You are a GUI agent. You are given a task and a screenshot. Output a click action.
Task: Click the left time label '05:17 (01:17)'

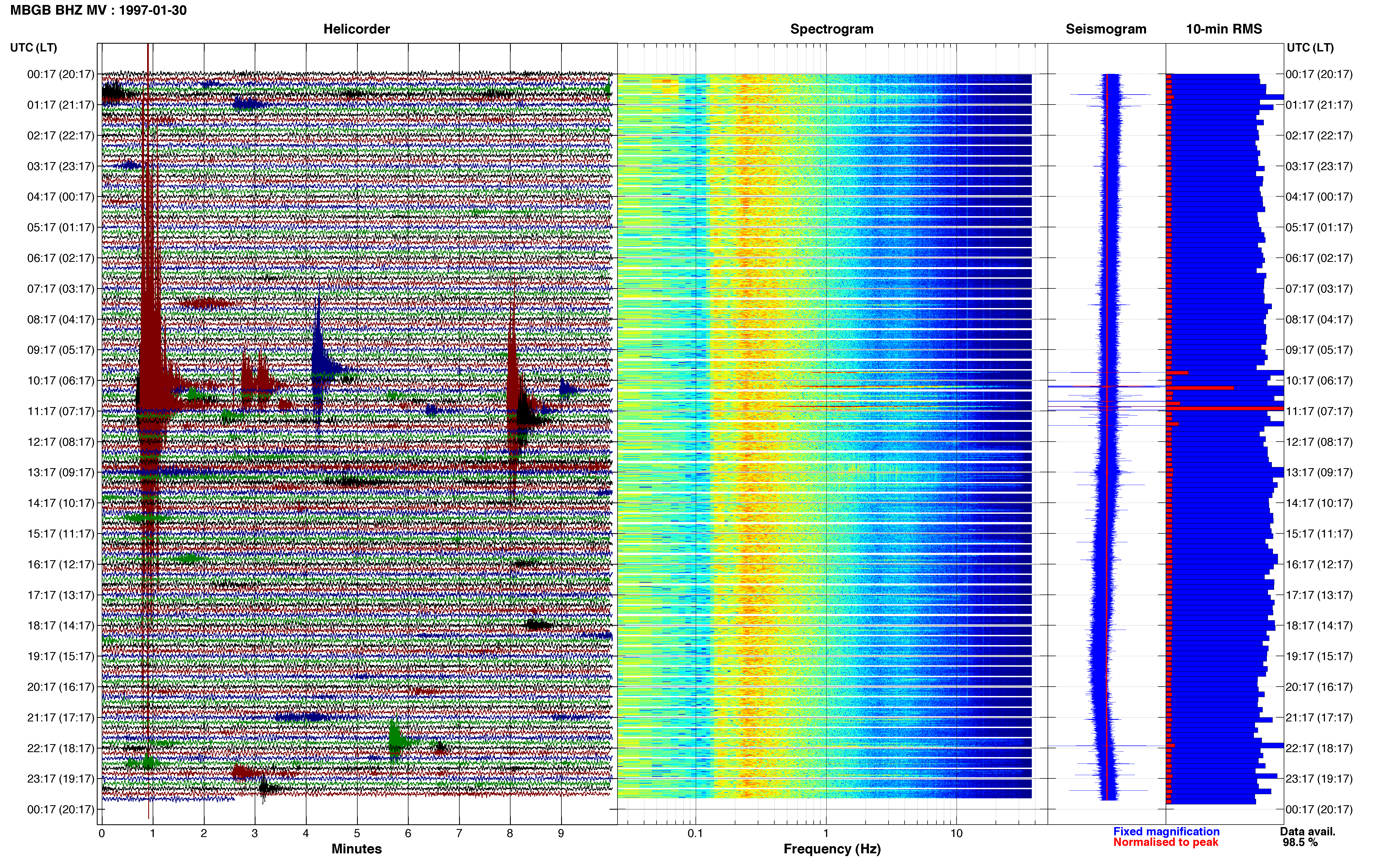pyautogui.click(x=61, y=227)
